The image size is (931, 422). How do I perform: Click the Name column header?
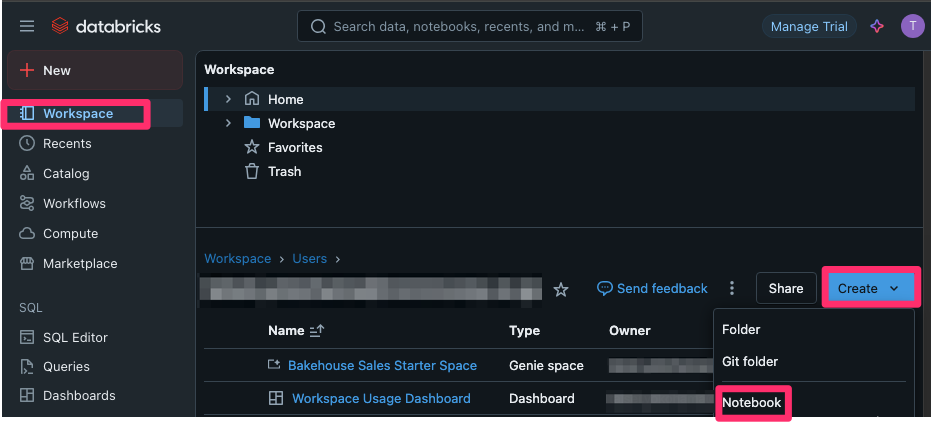(x=286, y=331)
